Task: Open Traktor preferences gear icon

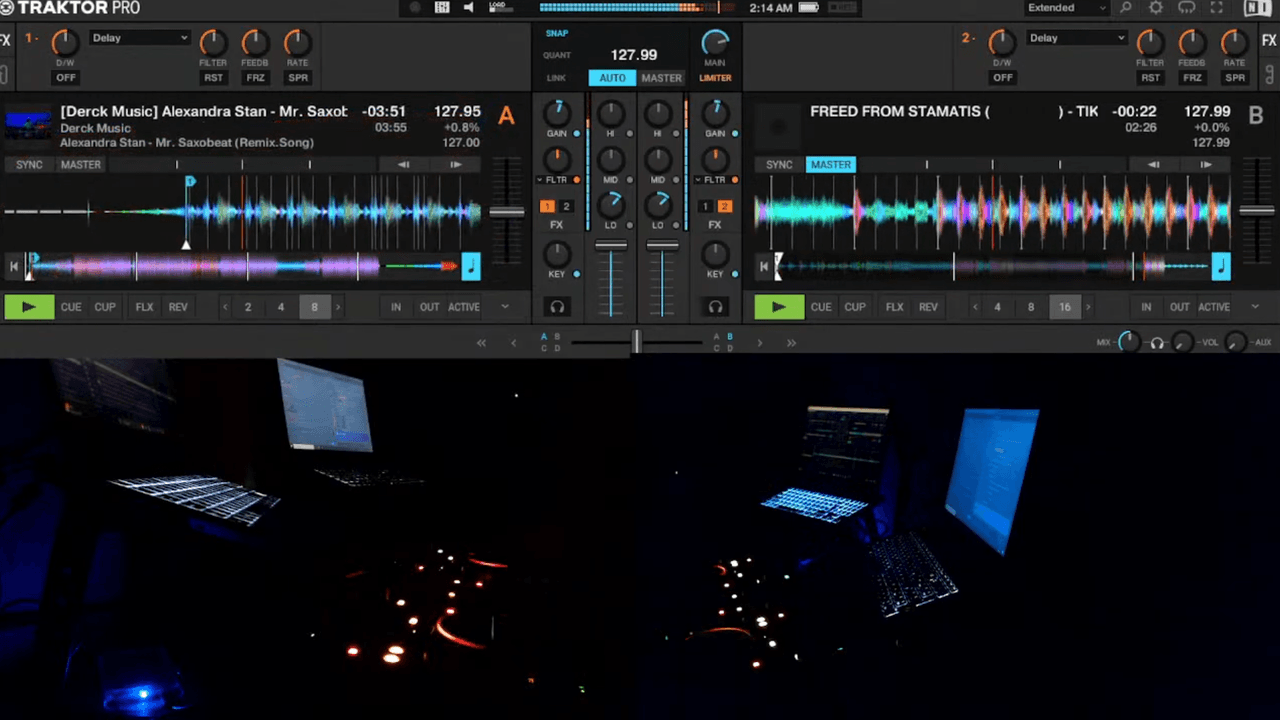Action: tap(1156, 8)
